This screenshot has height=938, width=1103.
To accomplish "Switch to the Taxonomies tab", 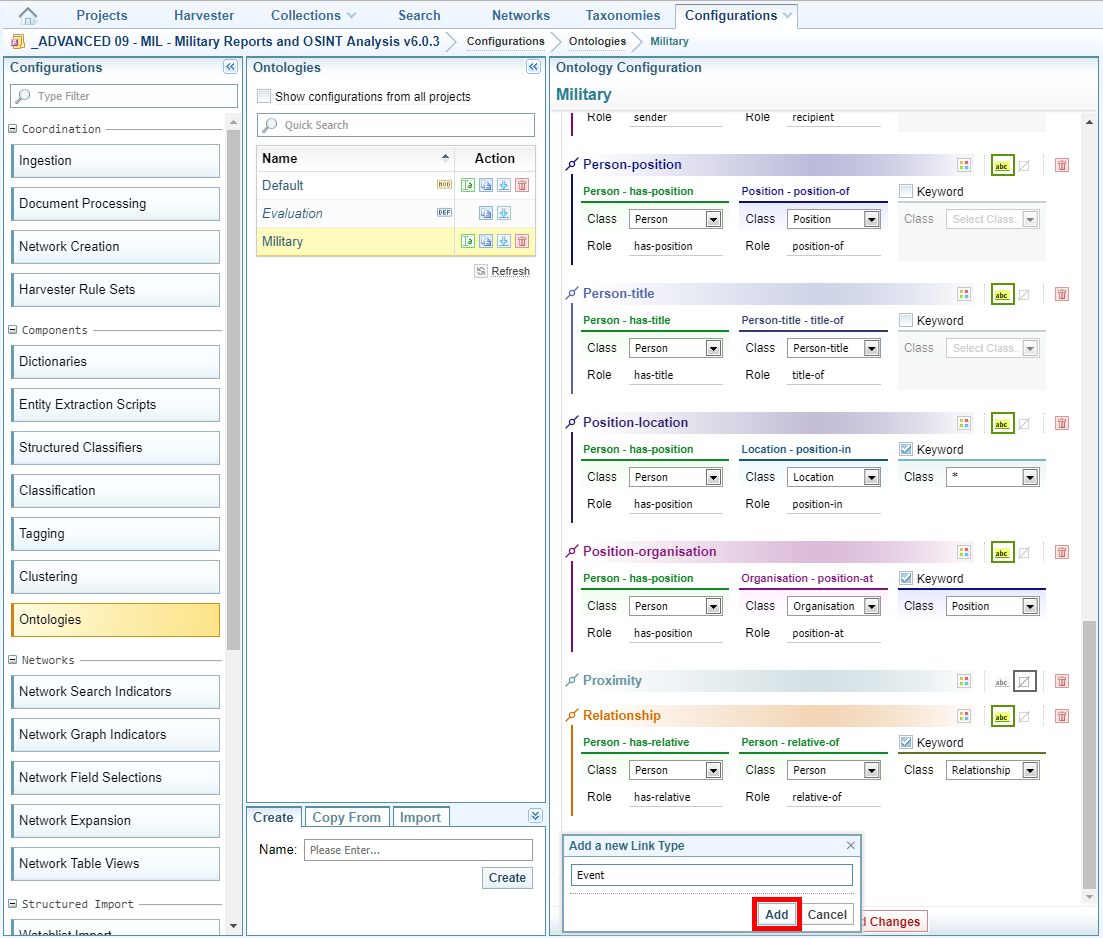I will [622, 15].
